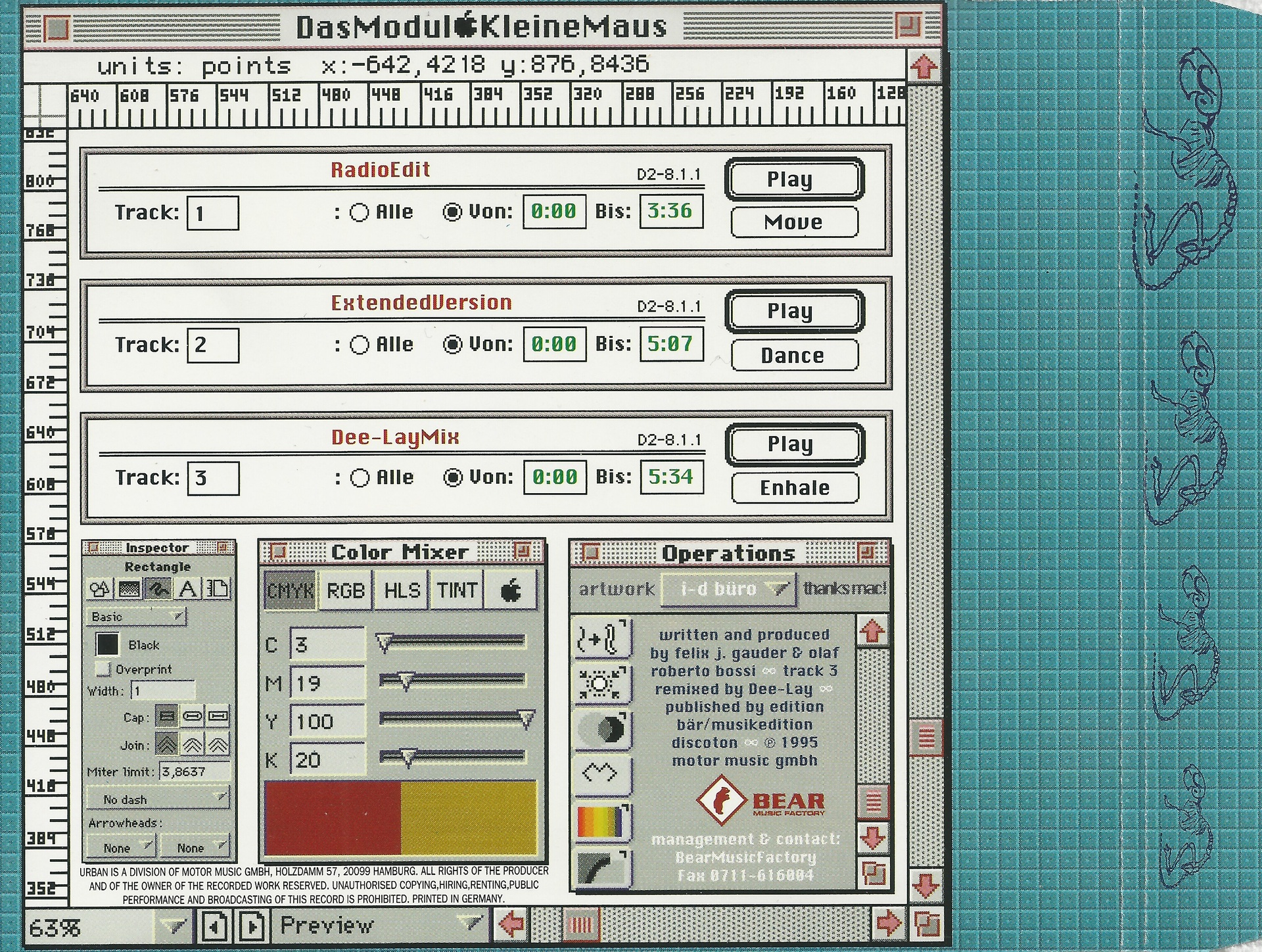This screenshot has width=1262, height=952.
Task: Click Play for the RadioEdit track
Action: tap(794, 179)
